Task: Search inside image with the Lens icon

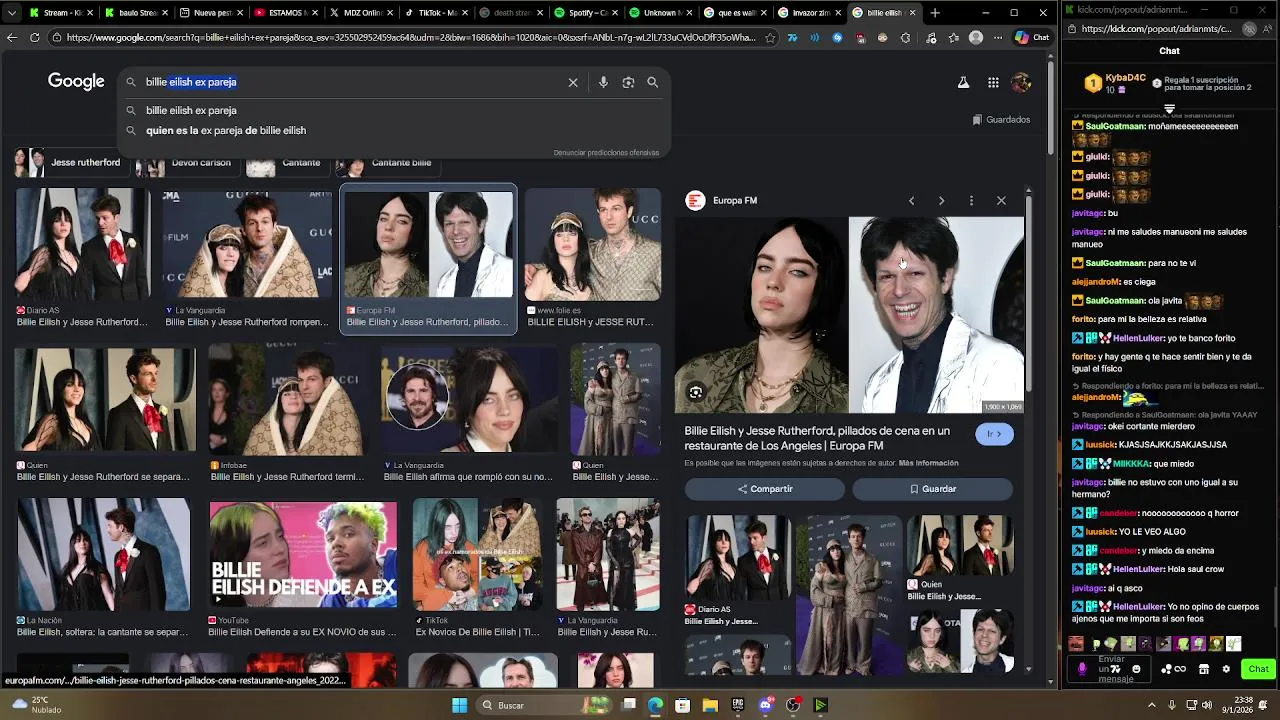Action: tap(696, 393)
